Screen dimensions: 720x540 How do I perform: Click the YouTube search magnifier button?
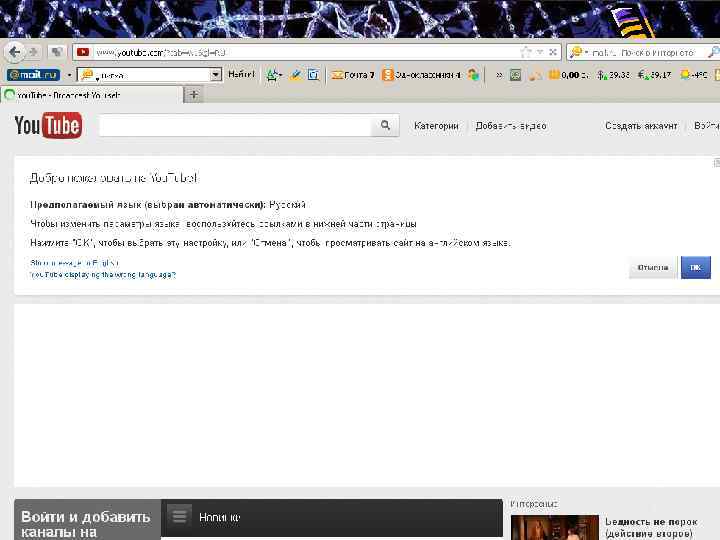click(385, 125)
